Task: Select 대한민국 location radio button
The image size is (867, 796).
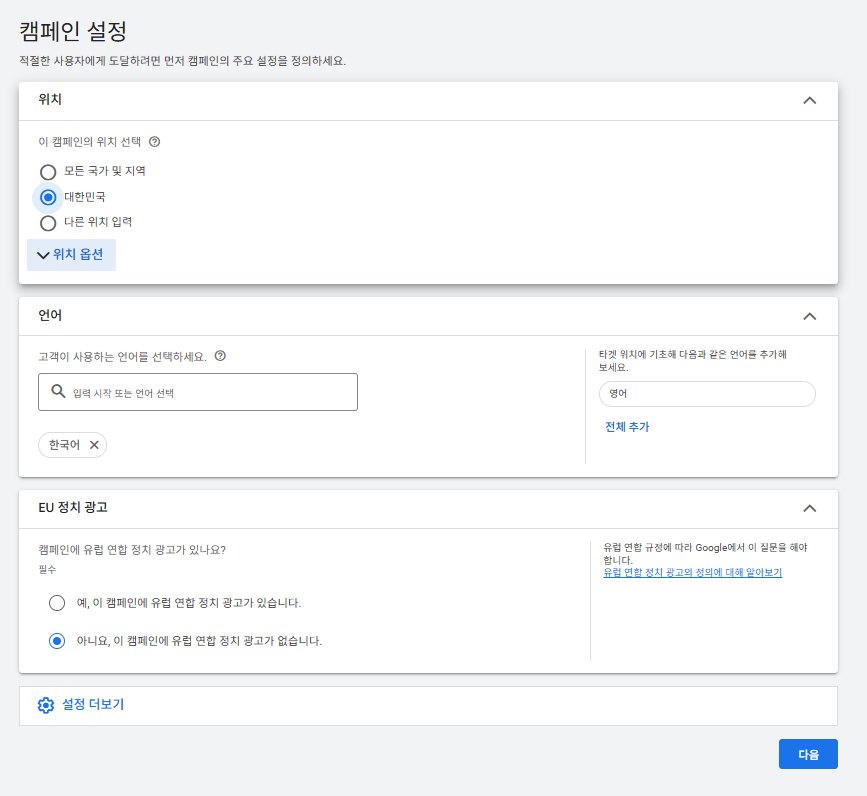Action: click(48, 197)
